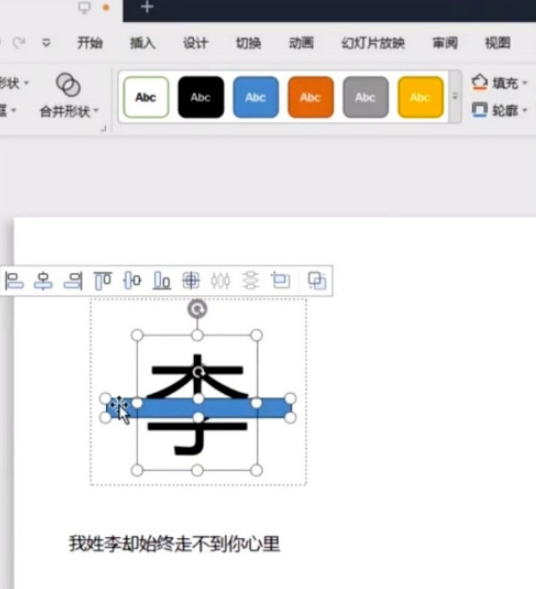This screenshot has height=589, width=536.
Task: Click the inner rotate handle on 李
Action: click(x=198, y=372)
